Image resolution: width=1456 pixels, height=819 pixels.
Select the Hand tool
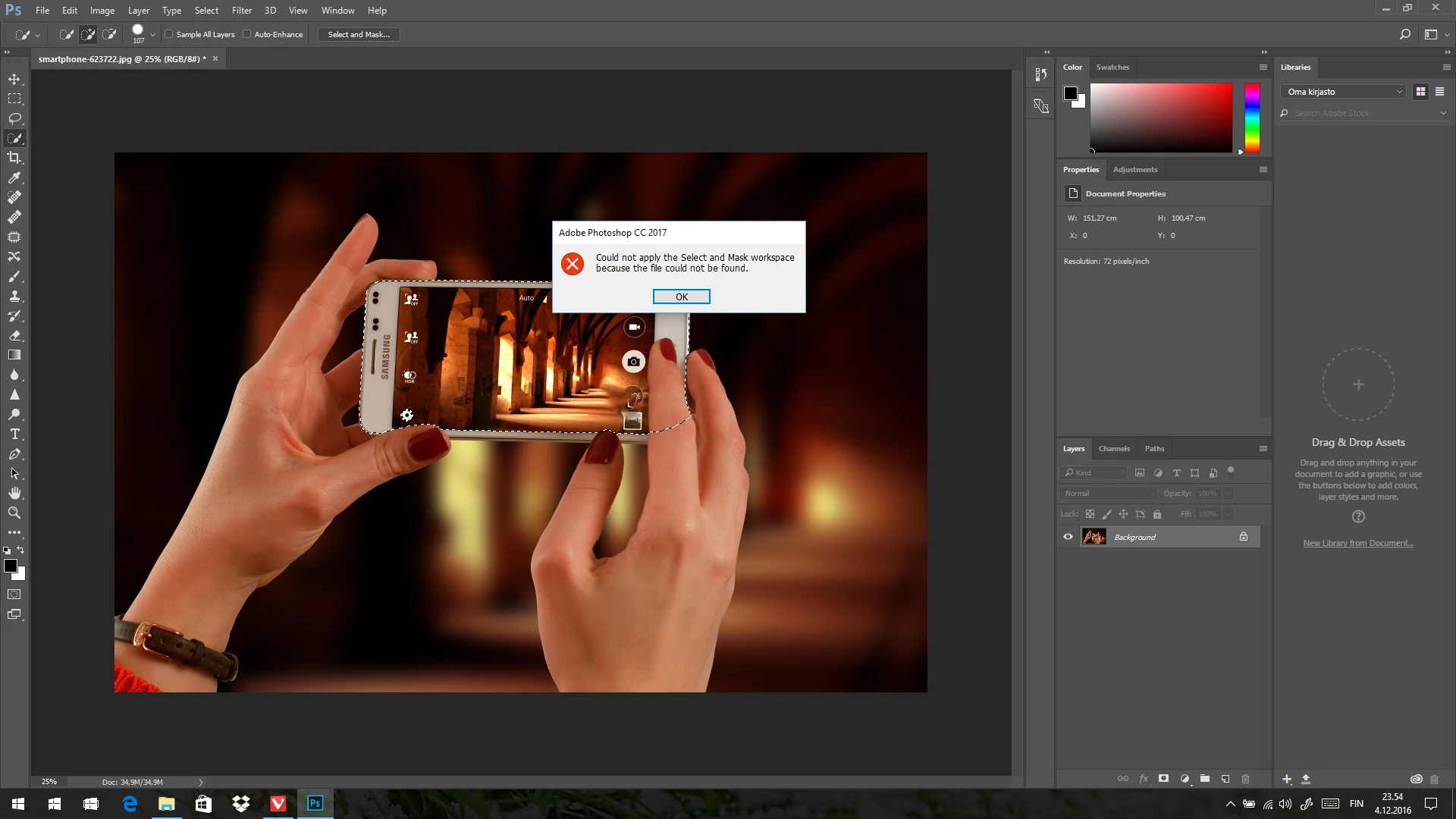click(x=14, y=493)
